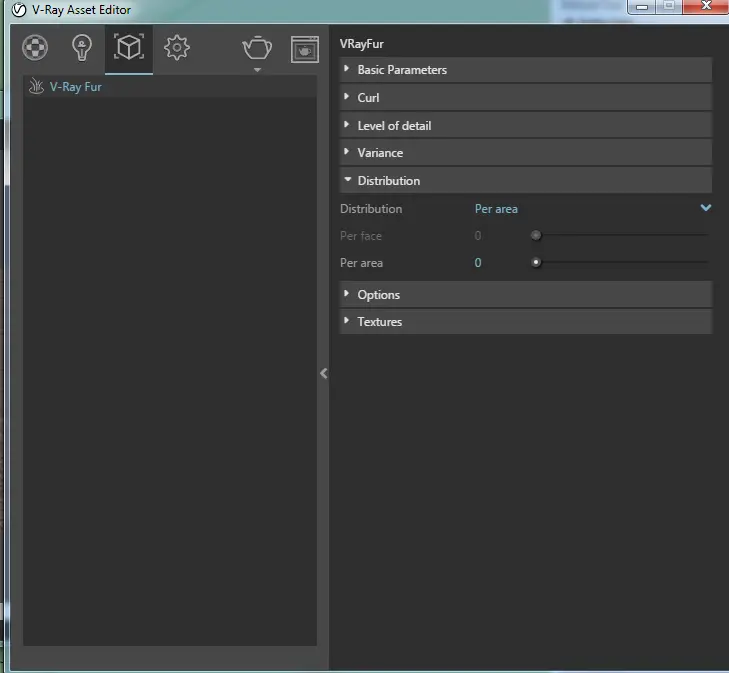The image size is (729, 673).
Task: Open render options arrow below teapot
Action: (x=257, y=70)
